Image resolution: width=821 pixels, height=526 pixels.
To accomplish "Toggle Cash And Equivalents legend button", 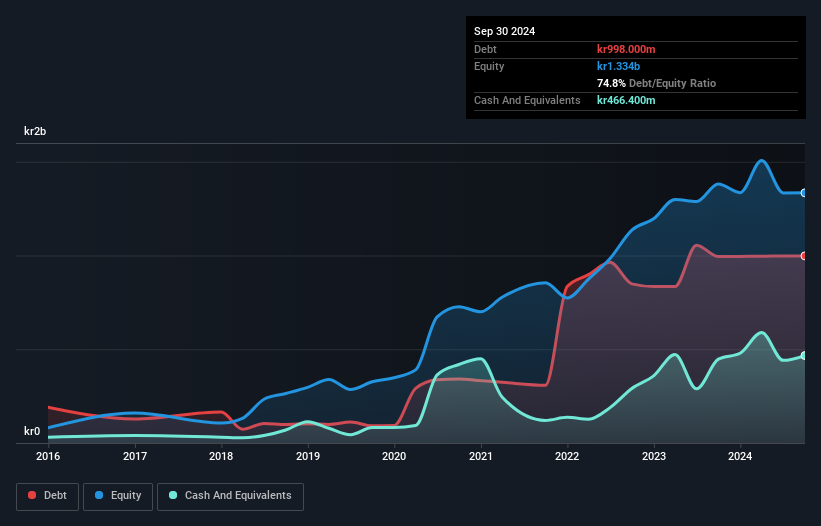I will coord(230,496).
